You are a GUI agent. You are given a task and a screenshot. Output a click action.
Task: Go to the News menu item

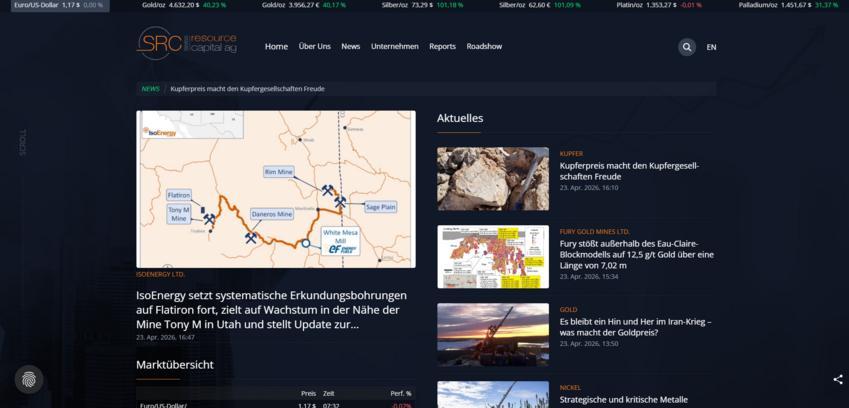(350, 47)
